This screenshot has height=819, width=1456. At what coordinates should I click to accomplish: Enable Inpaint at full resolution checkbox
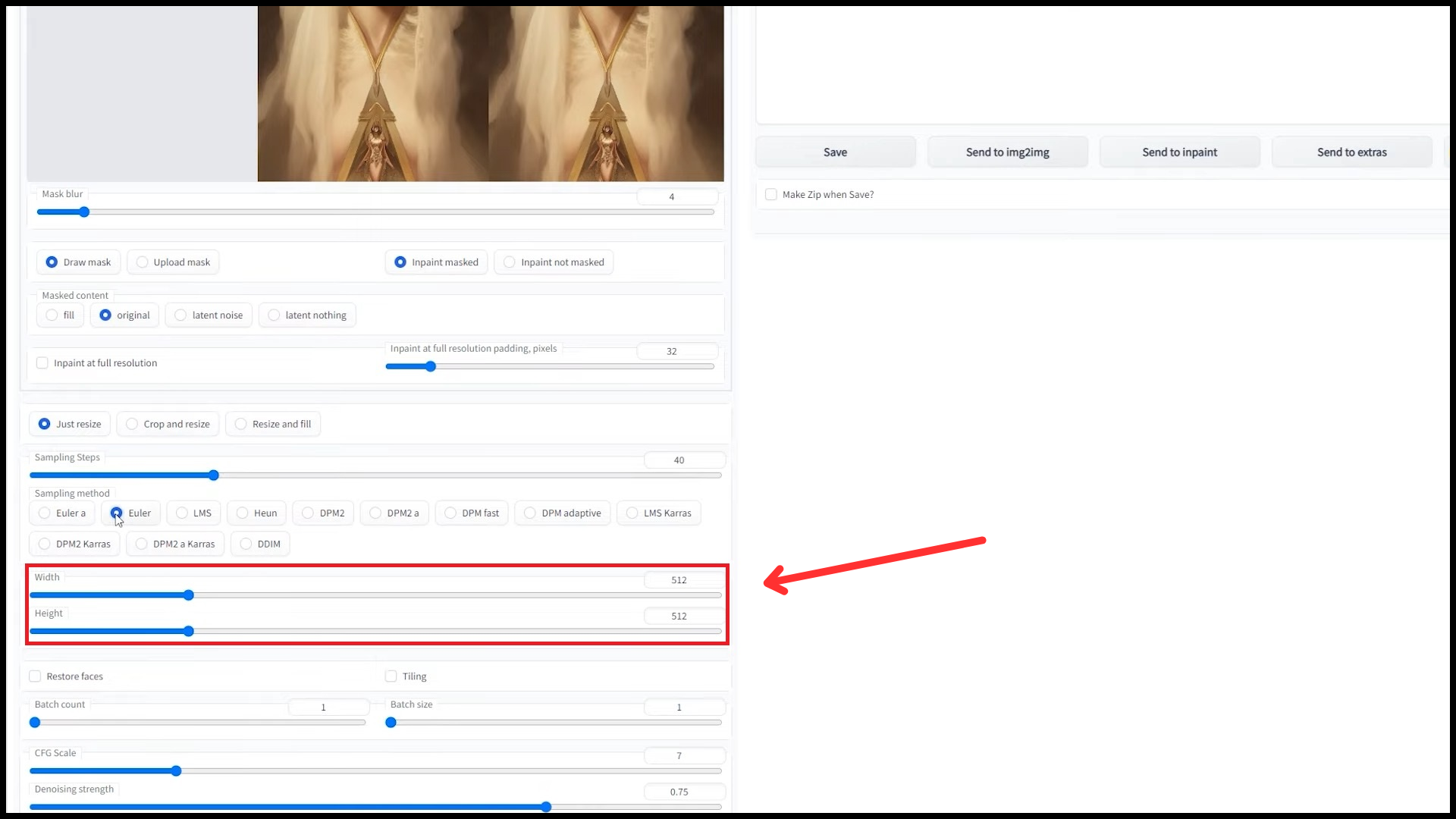pyautogui.click(x=42, y=363)
